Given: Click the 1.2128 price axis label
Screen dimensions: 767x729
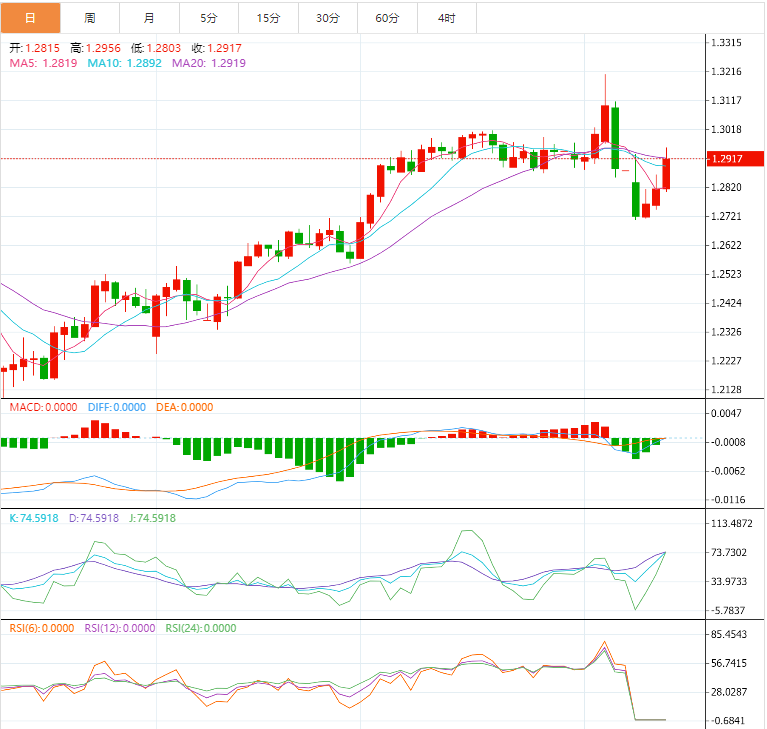Looking at the screenshot, I should 726,390.
